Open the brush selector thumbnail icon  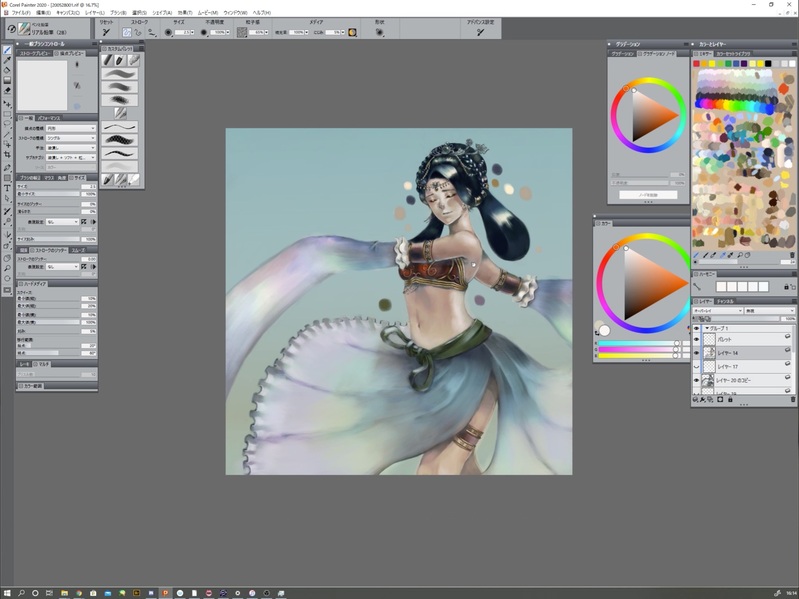(23, 29)
